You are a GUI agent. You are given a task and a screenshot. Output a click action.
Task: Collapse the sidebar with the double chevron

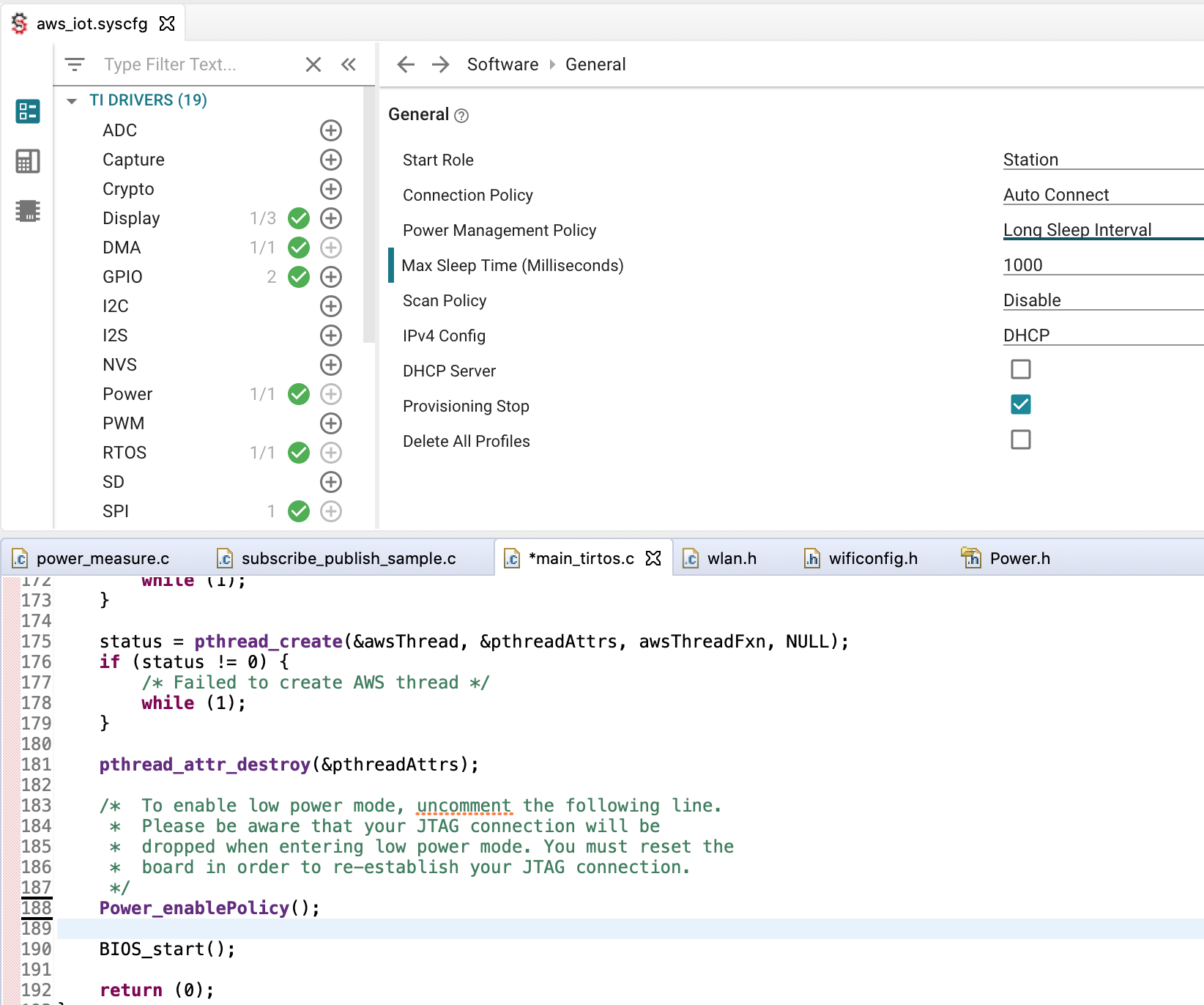click(x=349, y=64)
